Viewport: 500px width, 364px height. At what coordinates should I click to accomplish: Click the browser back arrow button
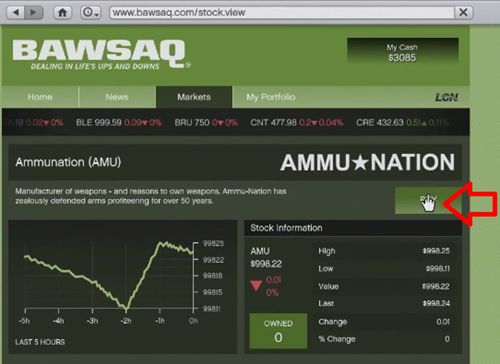[16, 13]
